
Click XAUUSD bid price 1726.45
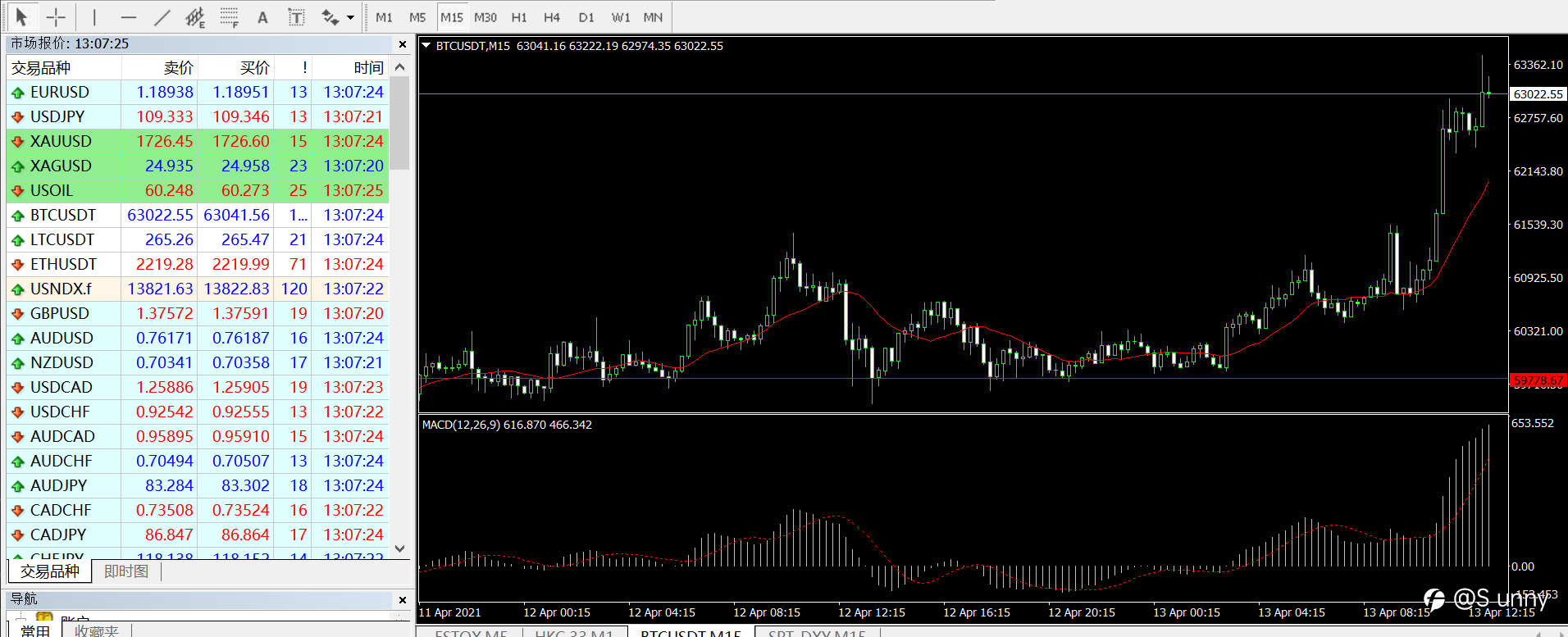point(165,142)
